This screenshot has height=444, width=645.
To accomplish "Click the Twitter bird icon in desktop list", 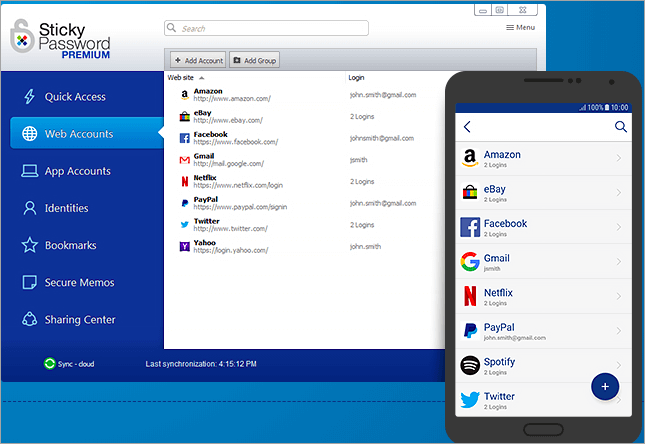I will pos(185,225).
